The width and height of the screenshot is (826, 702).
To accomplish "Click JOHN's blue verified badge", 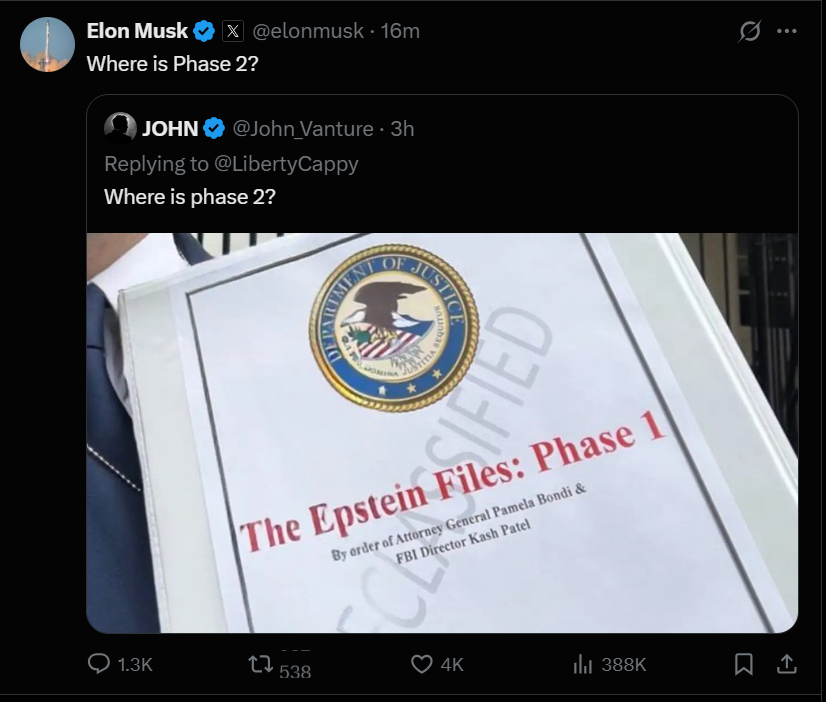I will tap(214, 128).
